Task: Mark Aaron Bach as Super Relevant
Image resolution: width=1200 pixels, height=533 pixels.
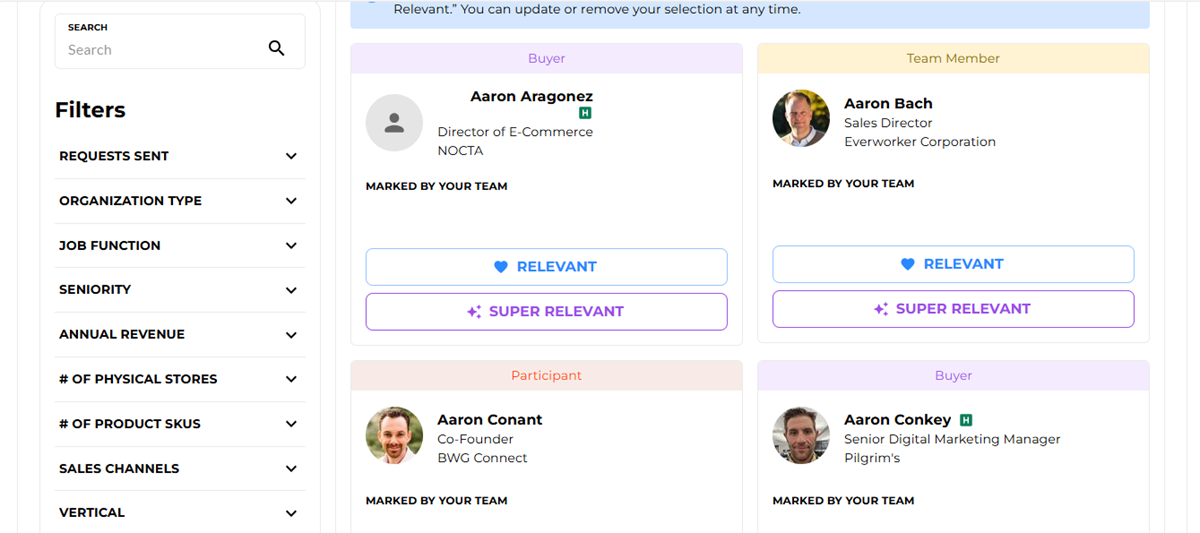Action: coord(953,309)
